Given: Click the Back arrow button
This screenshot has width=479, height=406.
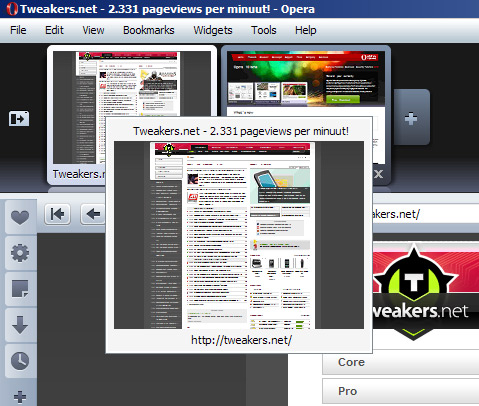Looking at the screenshot, I should pos(93,214).
